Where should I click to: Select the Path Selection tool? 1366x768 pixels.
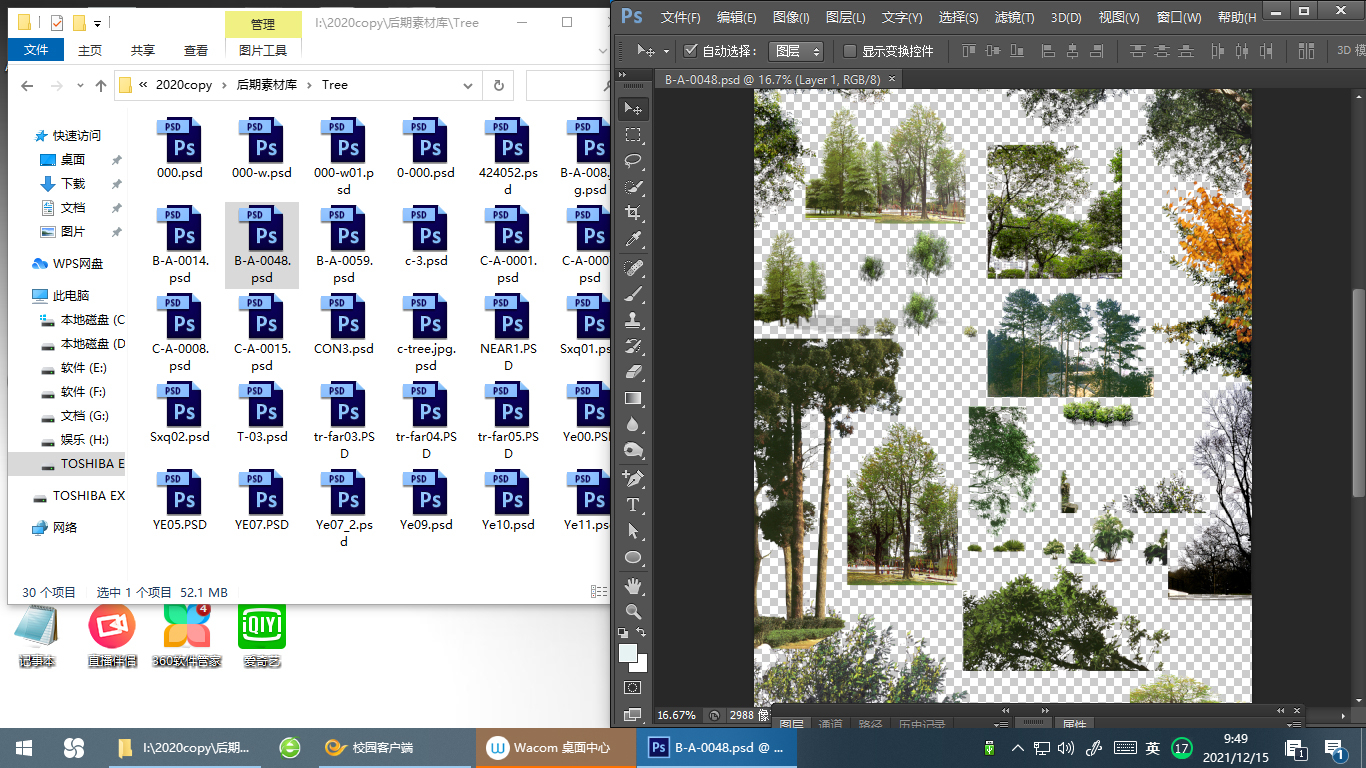tap(633, 531)
